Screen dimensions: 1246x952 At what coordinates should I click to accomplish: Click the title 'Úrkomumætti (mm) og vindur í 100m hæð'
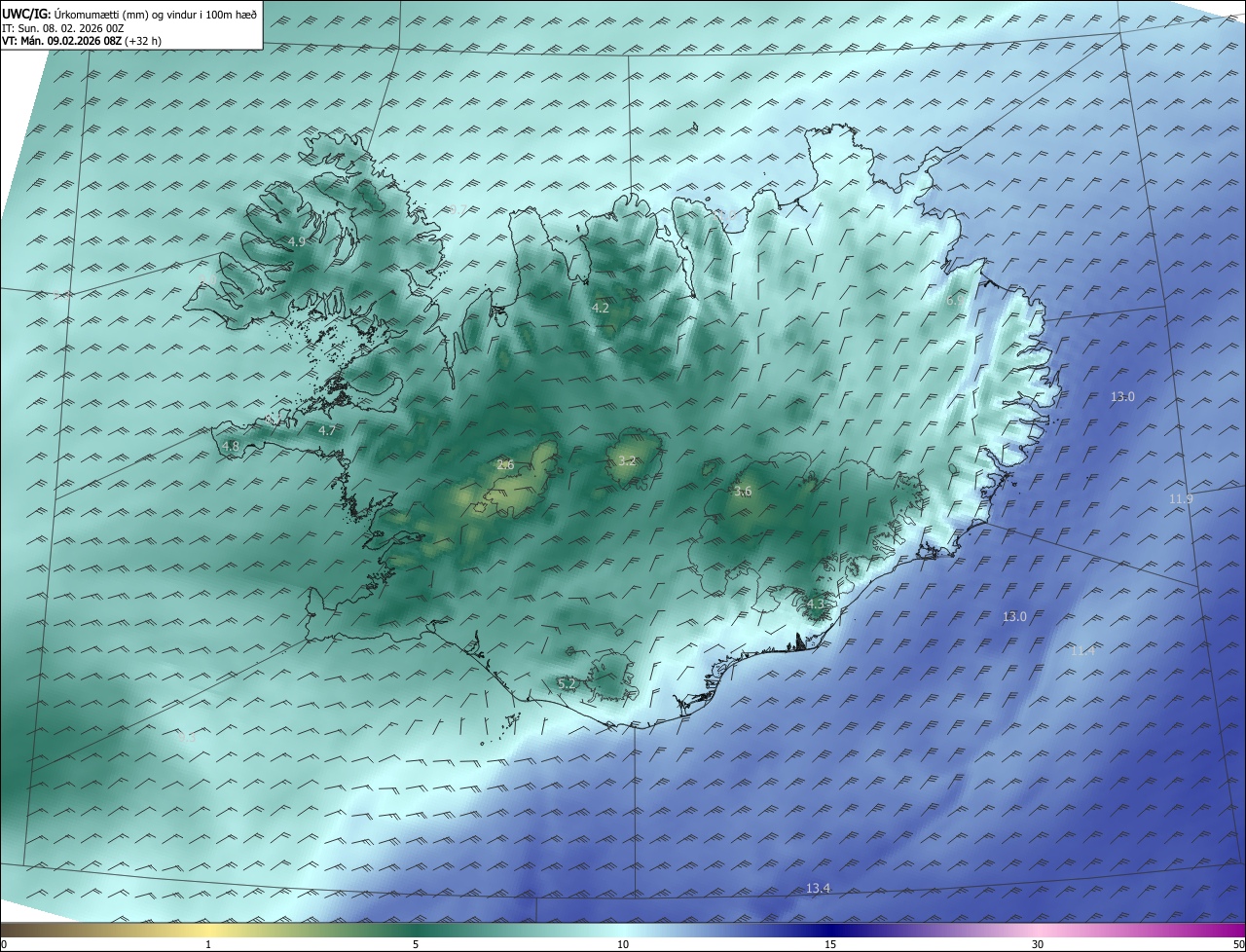[x=154, y=15]
